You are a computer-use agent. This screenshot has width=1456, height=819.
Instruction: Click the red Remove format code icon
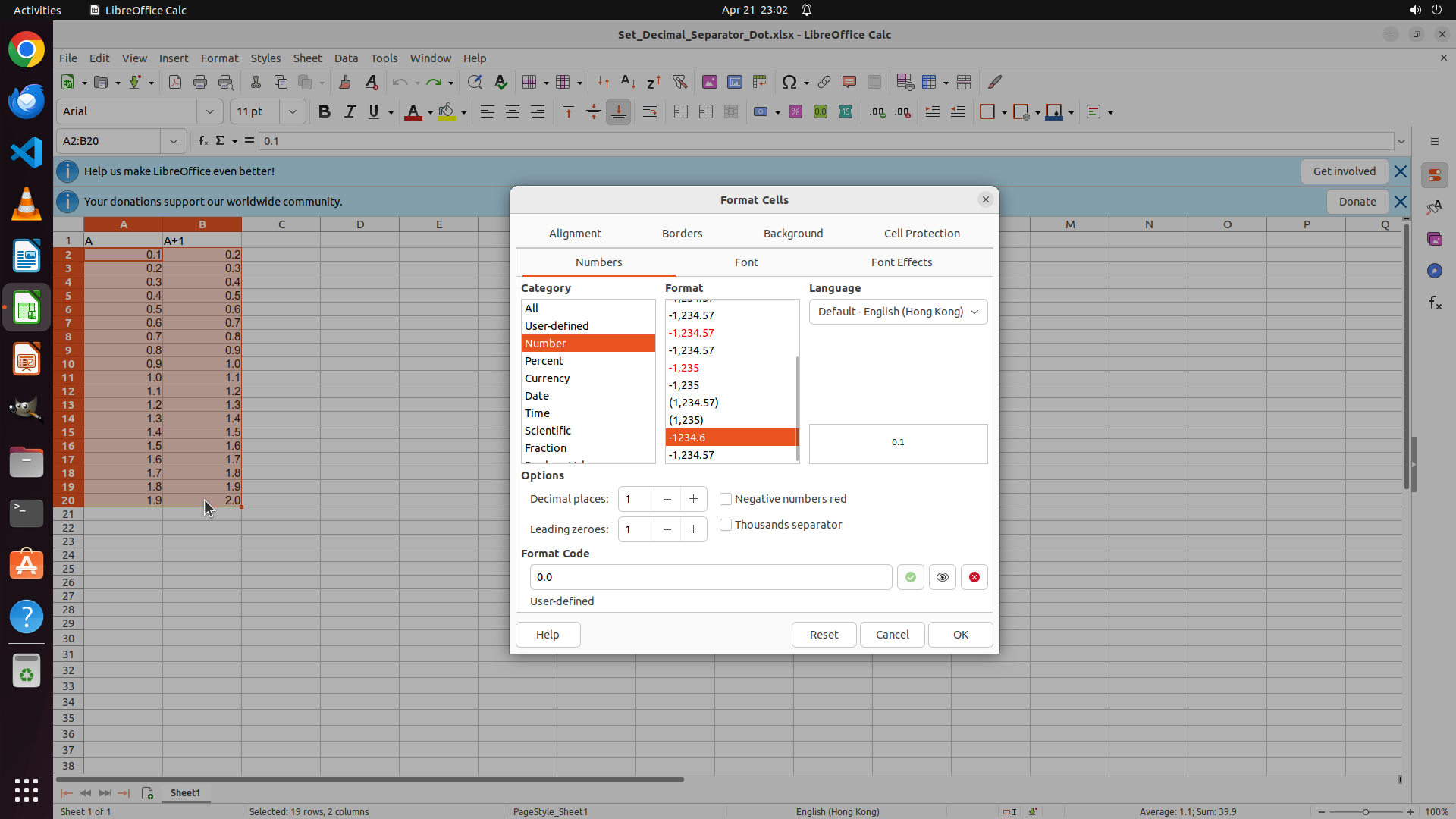pyautogui.click(x=974, y=577)
